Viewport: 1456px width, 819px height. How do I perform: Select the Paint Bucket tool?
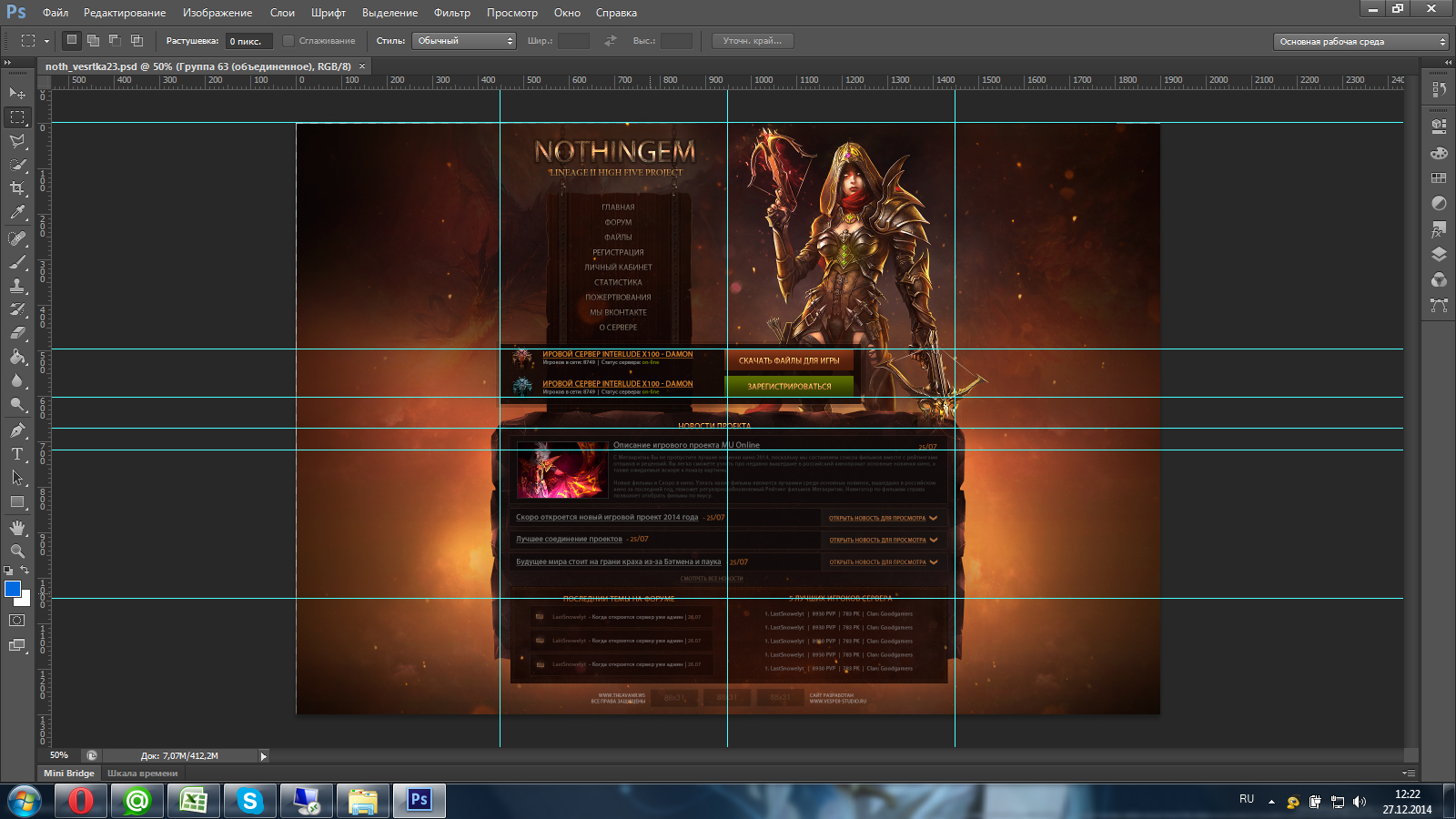pos(17,357)
